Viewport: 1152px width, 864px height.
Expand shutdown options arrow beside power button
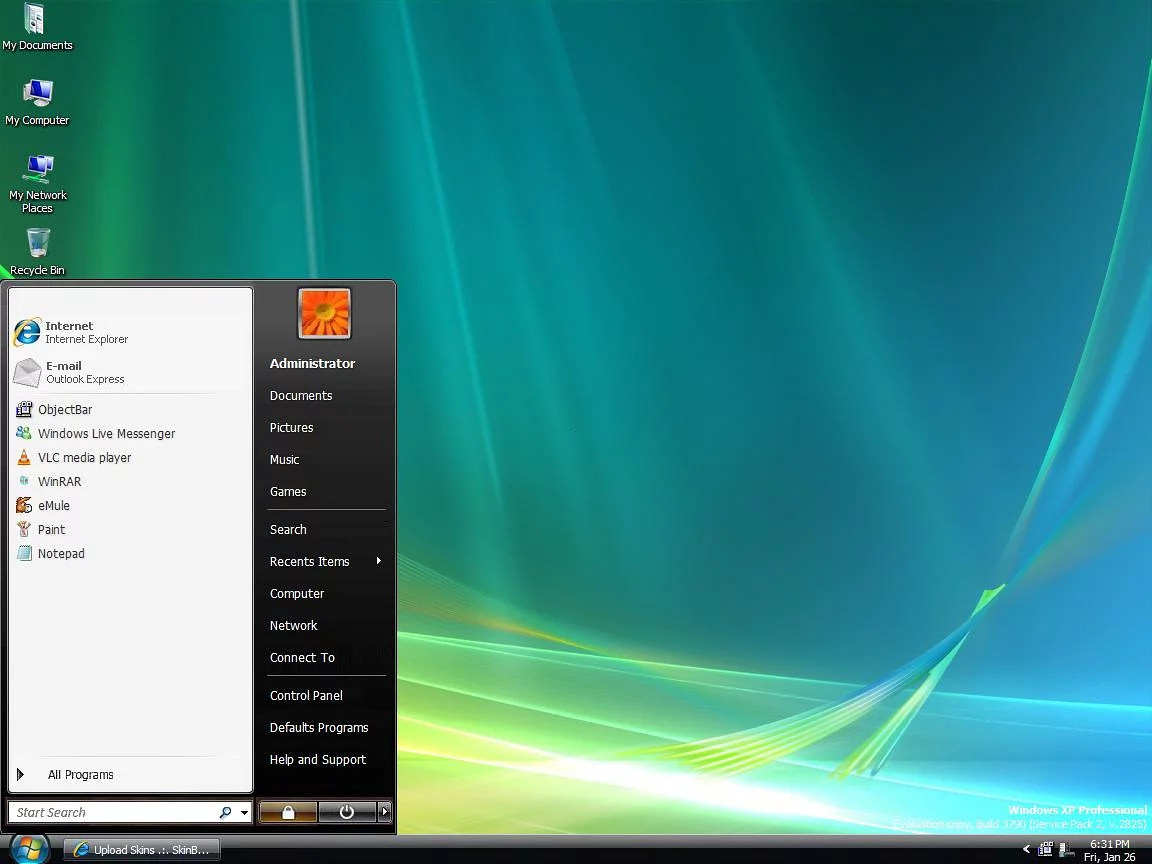(385, 812)
